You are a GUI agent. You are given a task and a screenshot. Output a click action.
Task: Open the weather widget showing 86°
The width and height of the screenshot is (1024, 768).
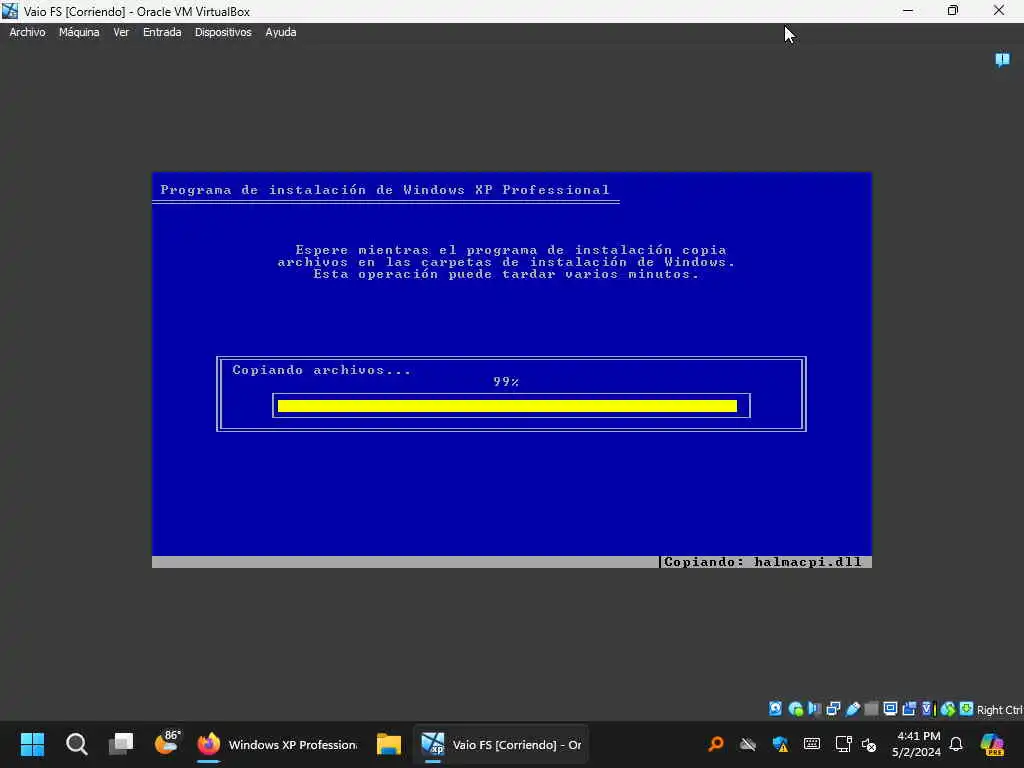click(167, 743)
